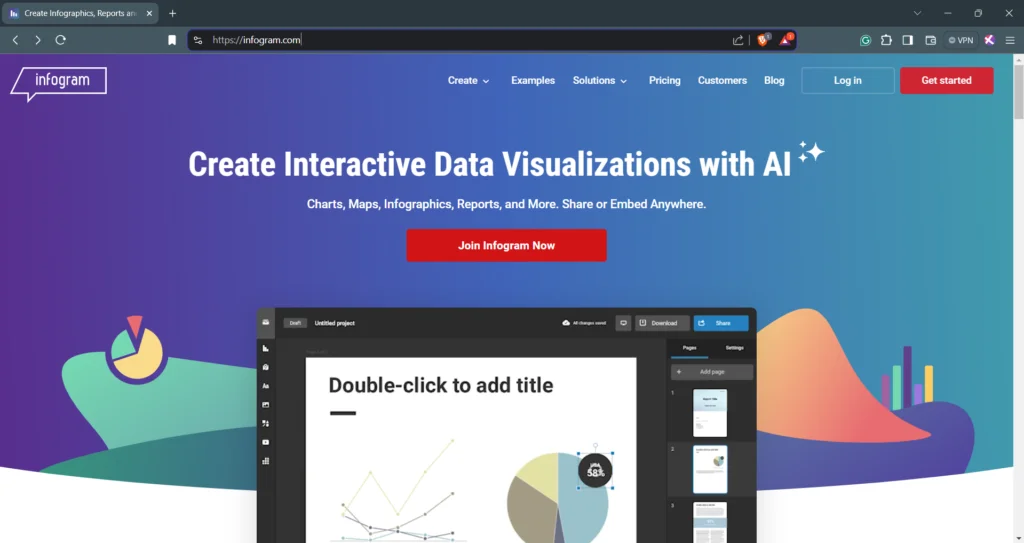The width and height of the screenshot is (1024, 543).
Task: Go back to the previous page
Action: tap(16, 40)
